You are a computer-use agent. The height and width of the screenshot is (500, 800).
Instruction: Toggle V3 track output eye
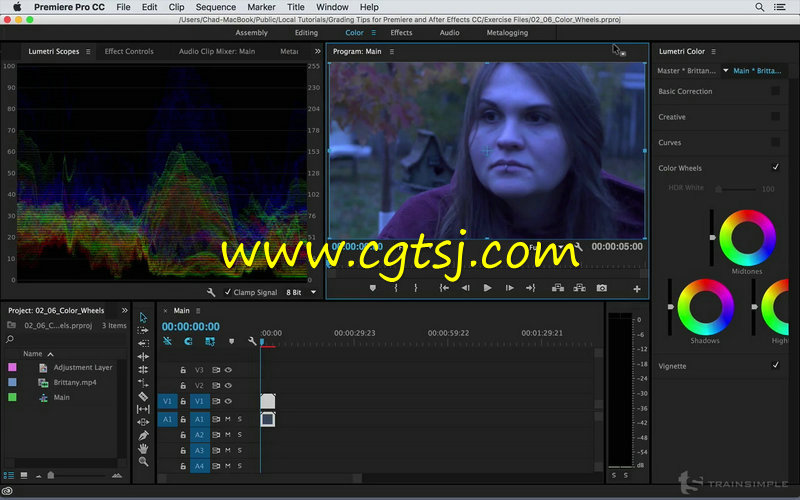pyautogui.click(x=228, y=370)
